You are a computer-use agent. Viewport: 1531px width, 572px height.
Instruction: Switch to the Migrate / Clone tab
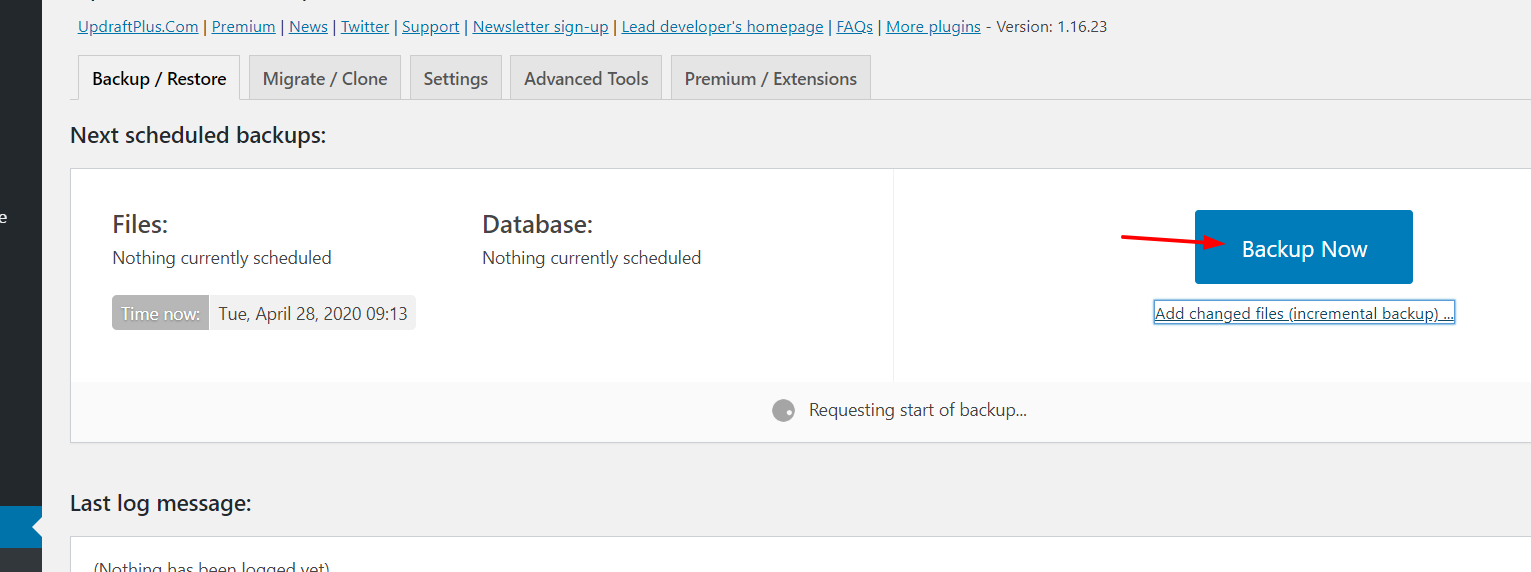click(x=325, y=78)
